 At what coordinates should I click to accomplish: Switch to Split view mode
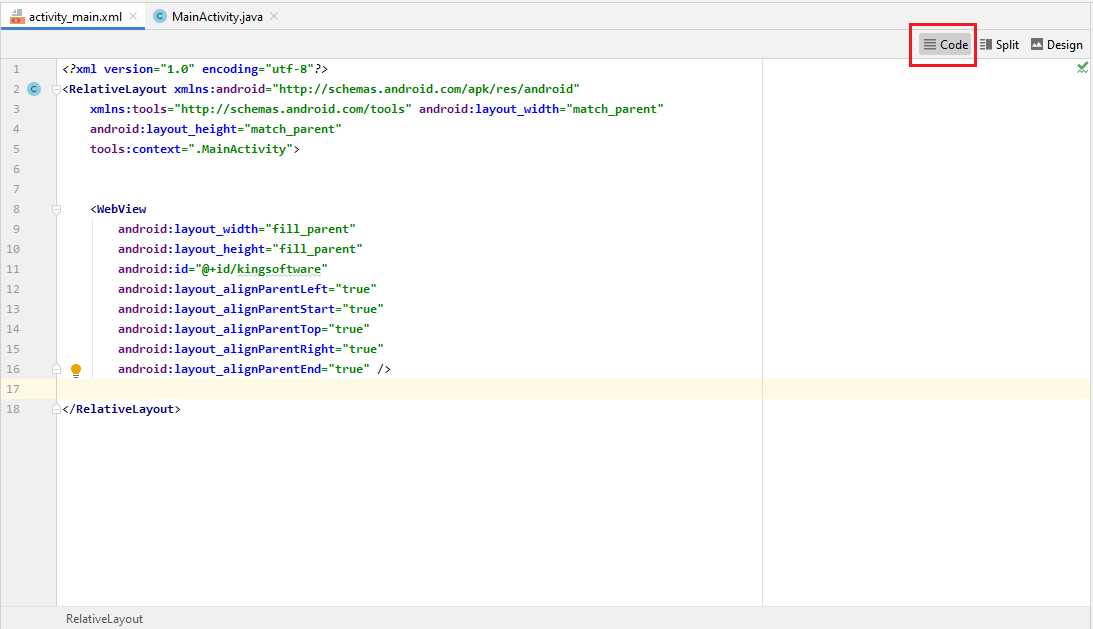click(999, 45)
